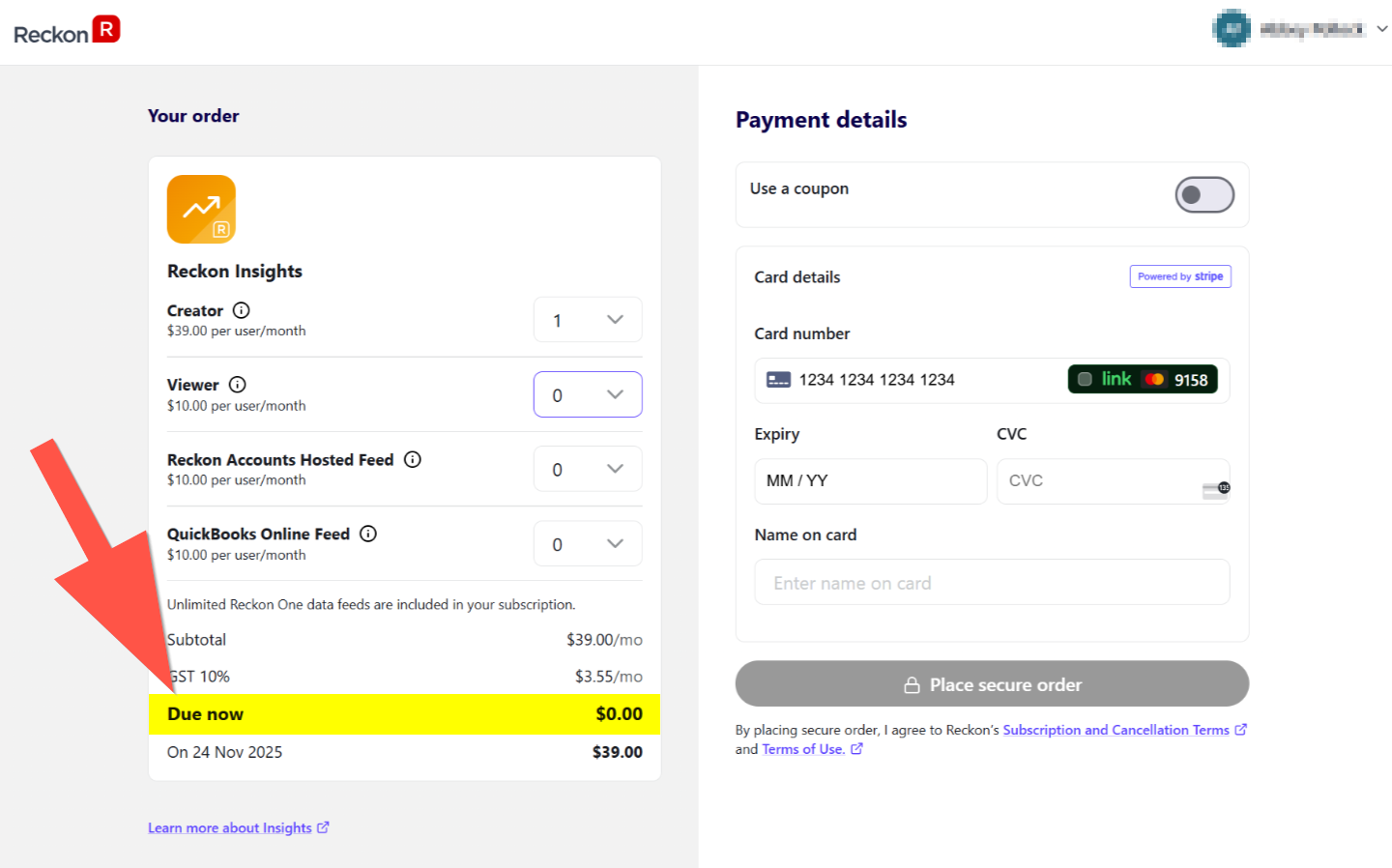This screenshot has width=1392, height=868.
Task: Click the Reckon Insights app icon
Action: tap(201, 209)
